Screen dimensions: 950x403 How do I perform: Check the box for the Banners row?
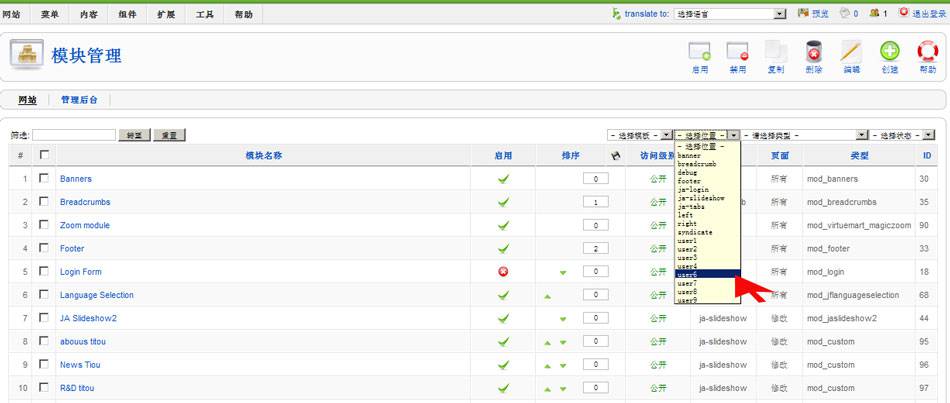pos(44,178)
